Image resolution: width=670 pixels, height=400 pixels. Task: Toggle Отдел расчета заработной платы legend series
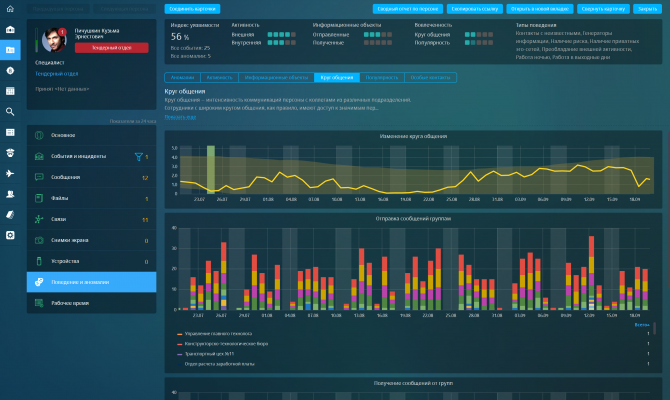coord(216,364)
